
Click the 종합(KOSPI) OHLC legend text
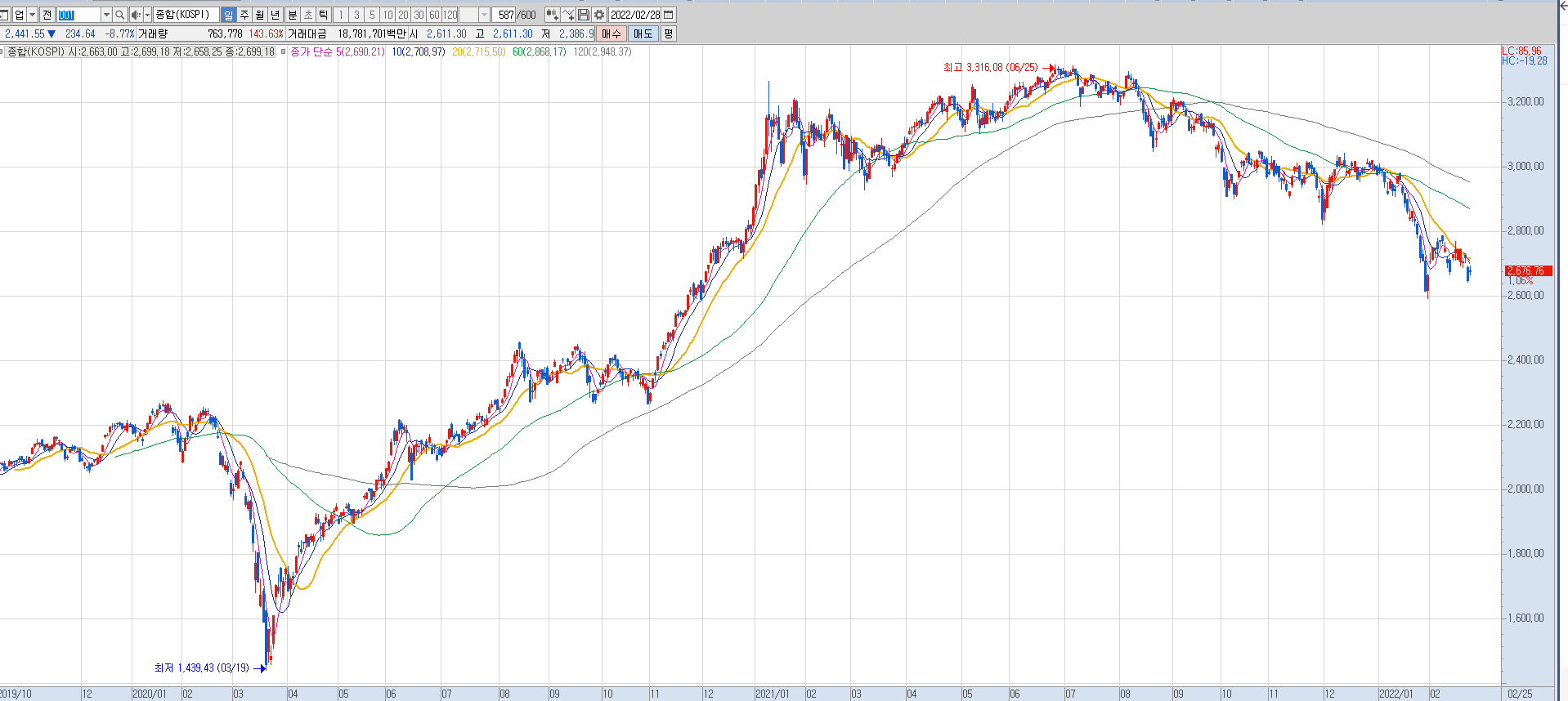[x=141, y=51]
